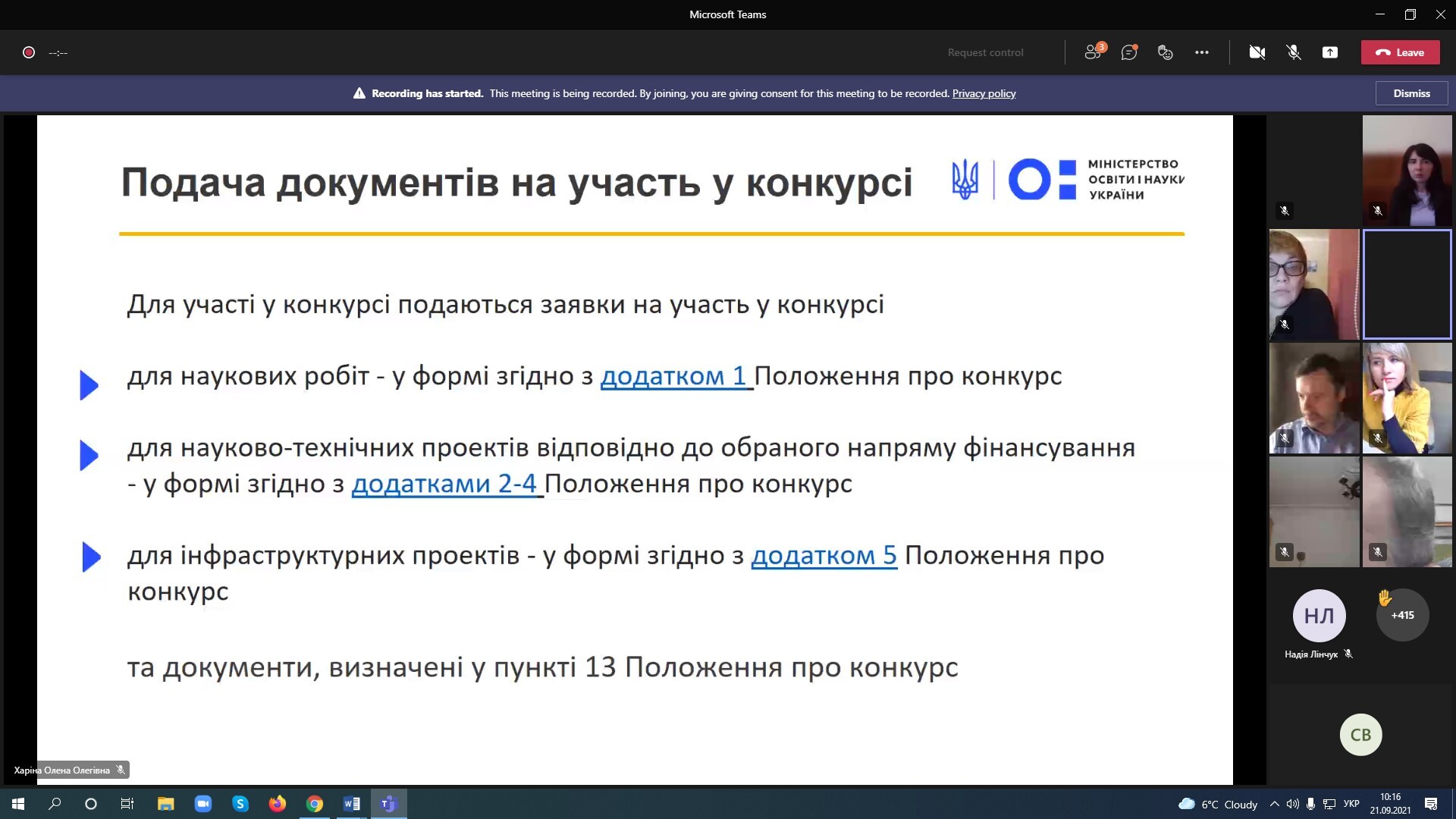Select the НЛ participant avatar
This screenshot has width=1456, height=819.
(x=1319, y=615)
